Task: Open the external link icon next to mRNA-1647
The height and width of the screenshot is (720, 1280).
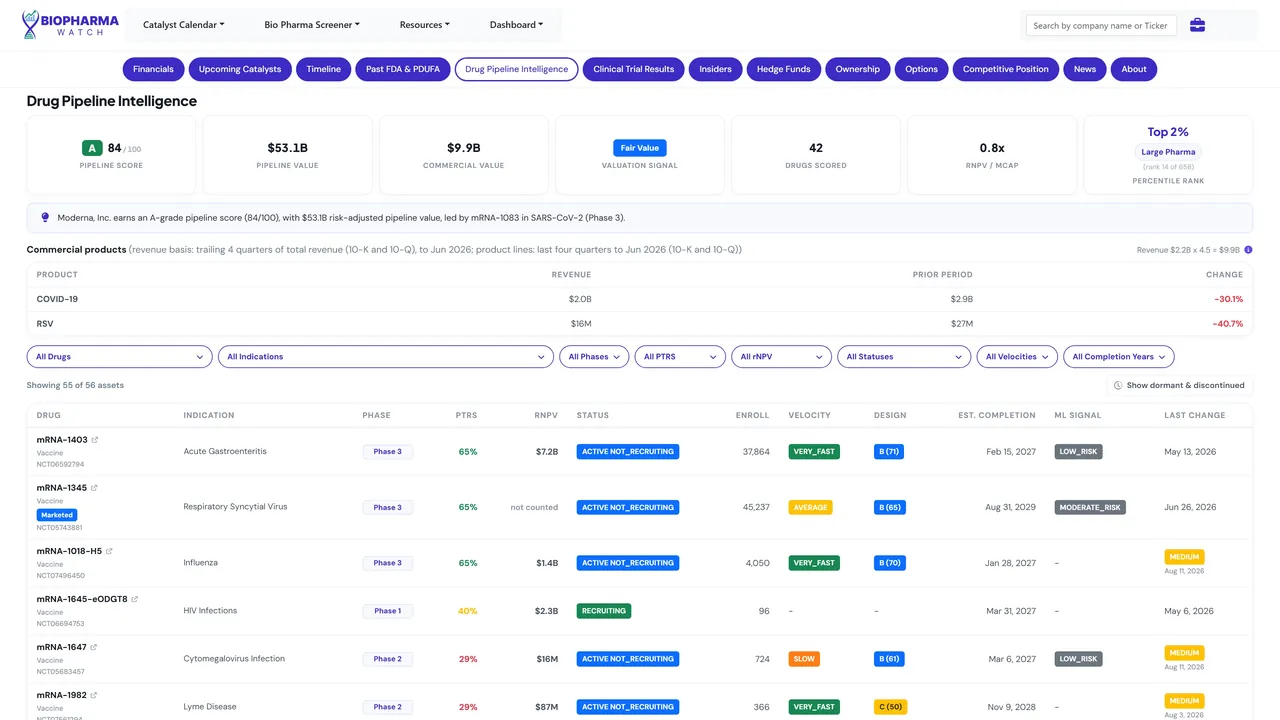Action: point(94,647)
